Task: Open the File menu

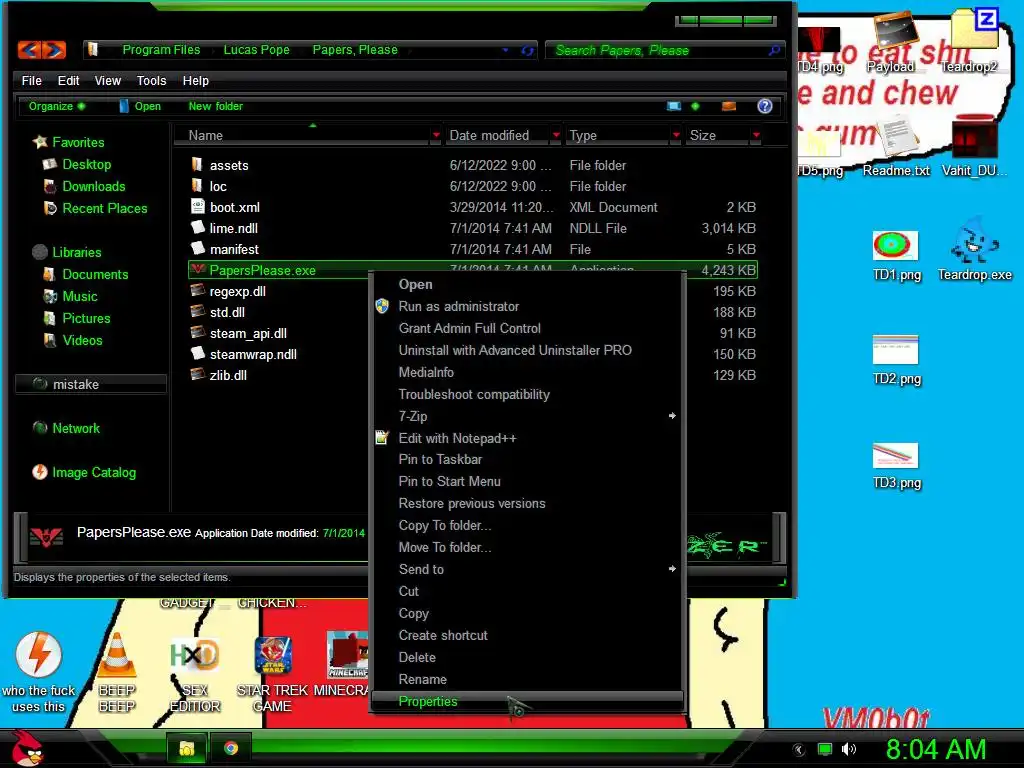Action: pos(31,80)
